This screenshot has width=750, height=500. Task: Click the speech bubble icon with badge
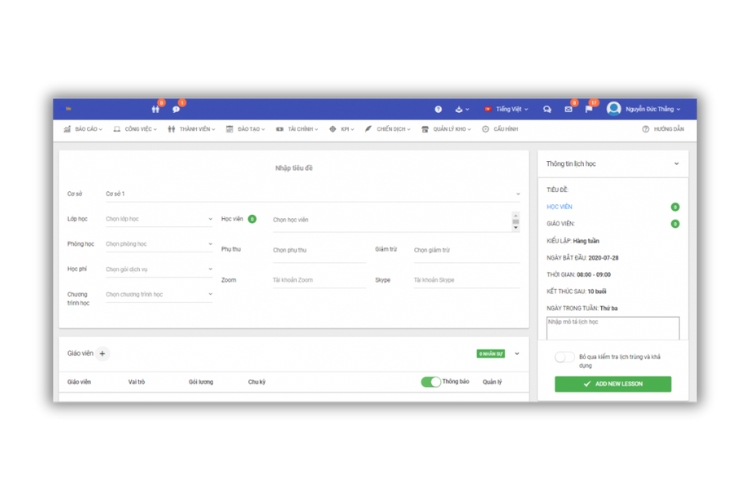(x=176, y=109)
